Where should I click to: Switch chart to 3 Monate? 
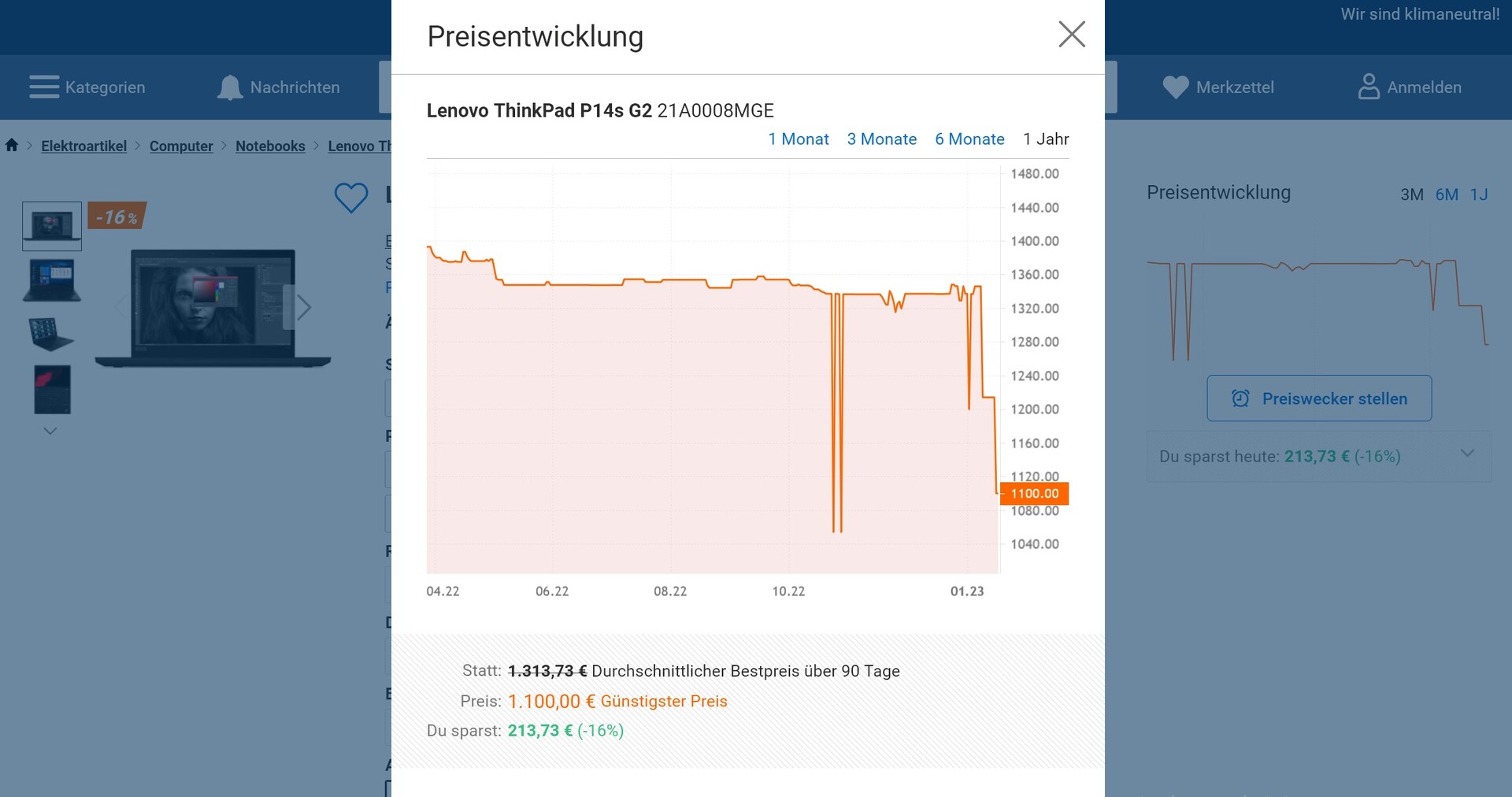(881, 139)
